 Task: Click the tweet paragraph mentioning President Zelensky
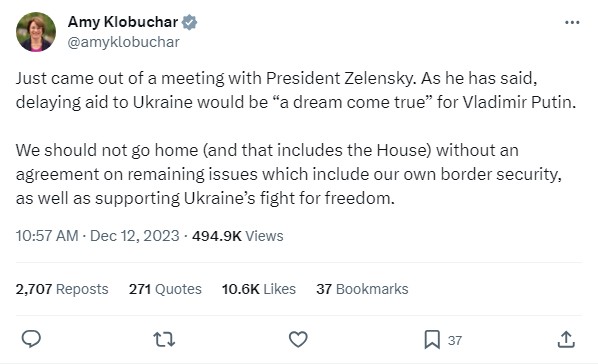tap(296, 90)
